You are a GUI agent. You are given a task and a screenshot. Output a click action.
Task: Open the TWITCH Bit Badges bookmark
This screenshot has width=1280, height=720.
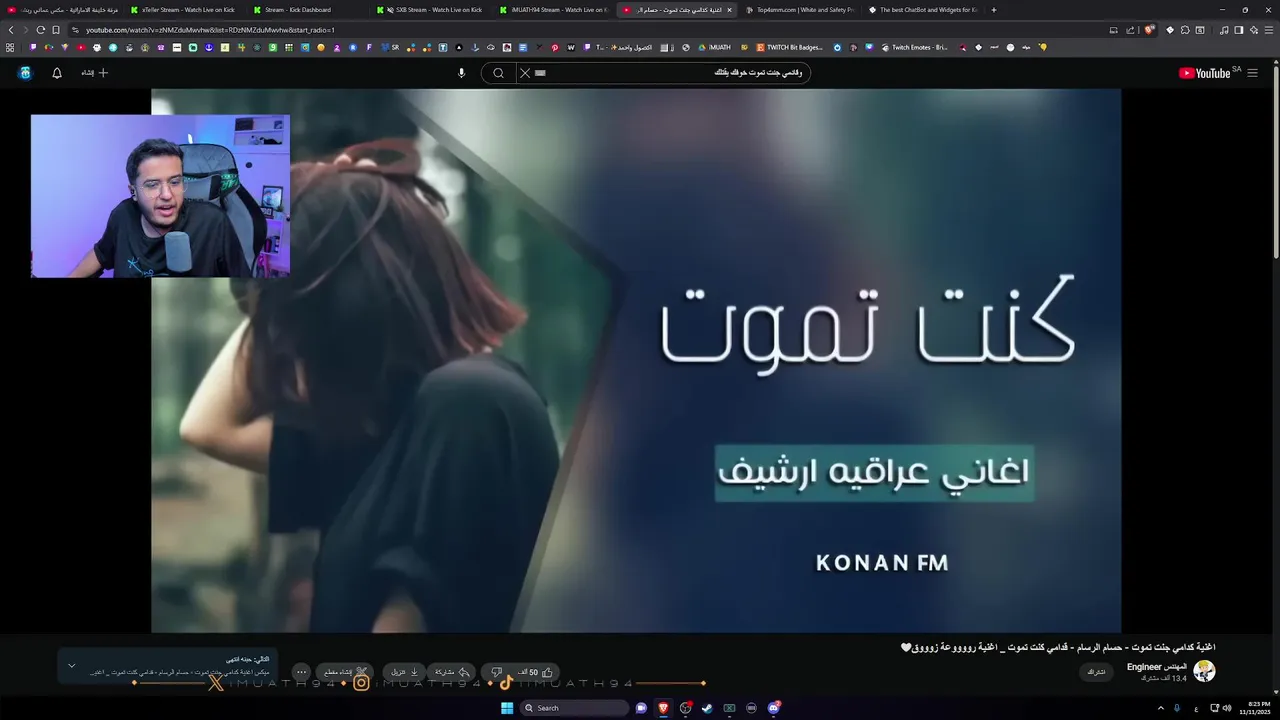coord(790,47)
